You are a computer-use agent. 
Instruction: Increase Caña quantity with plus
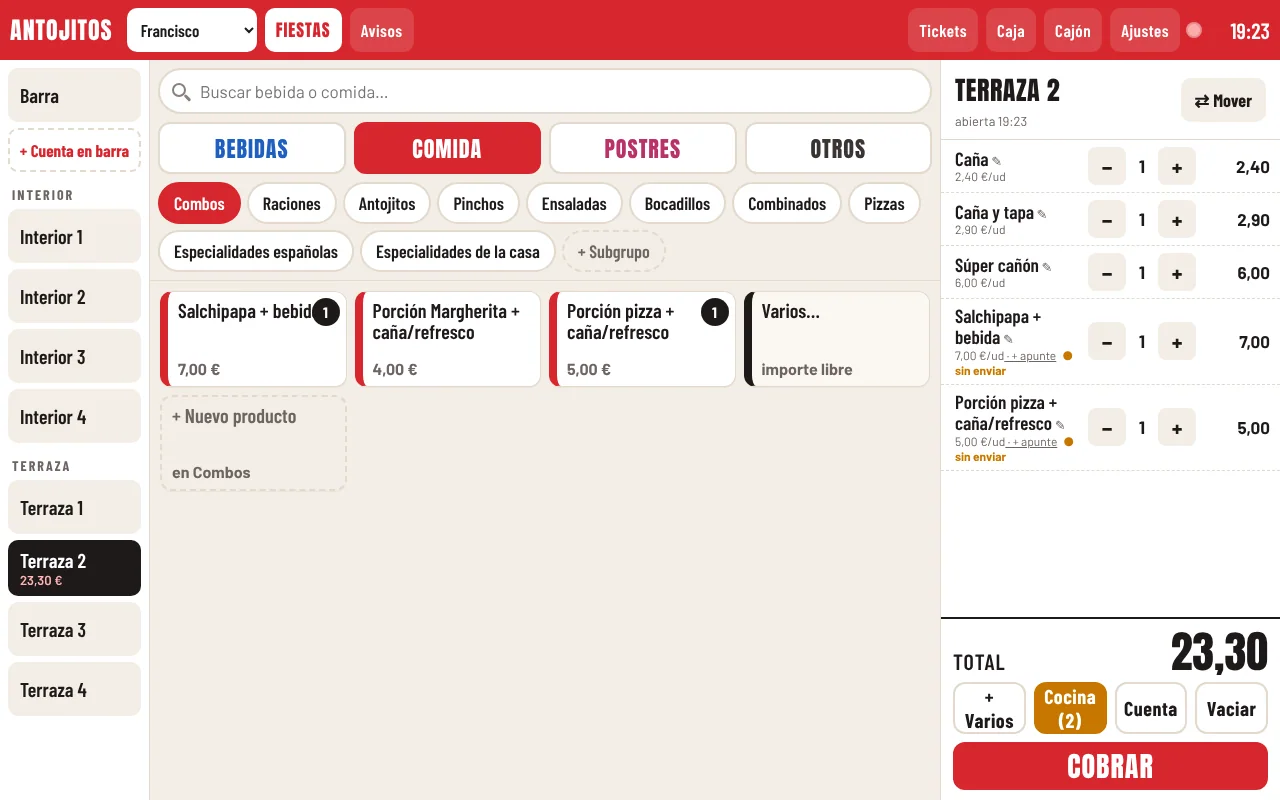pos(1177,167)
